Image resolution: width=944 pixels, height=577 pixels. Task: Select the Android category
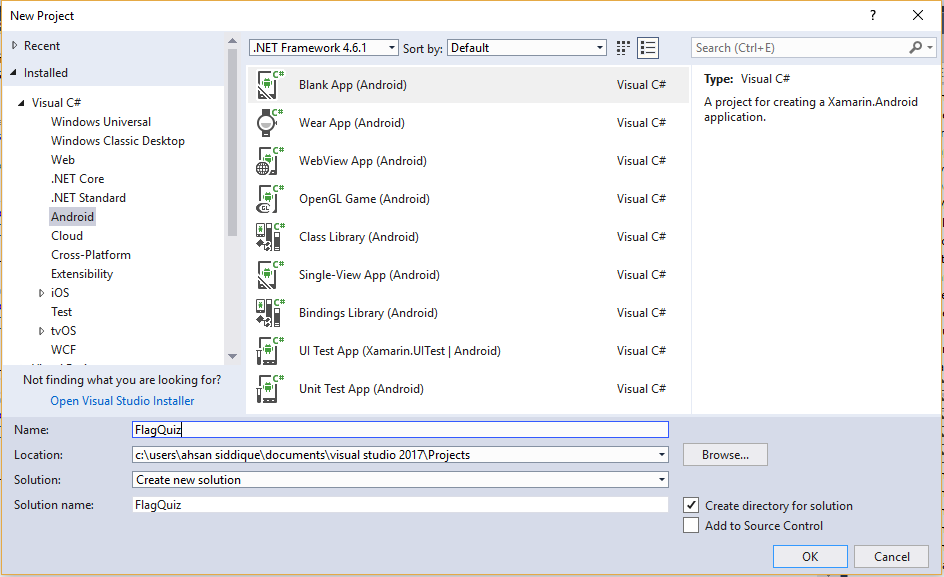tap(72, 217)
